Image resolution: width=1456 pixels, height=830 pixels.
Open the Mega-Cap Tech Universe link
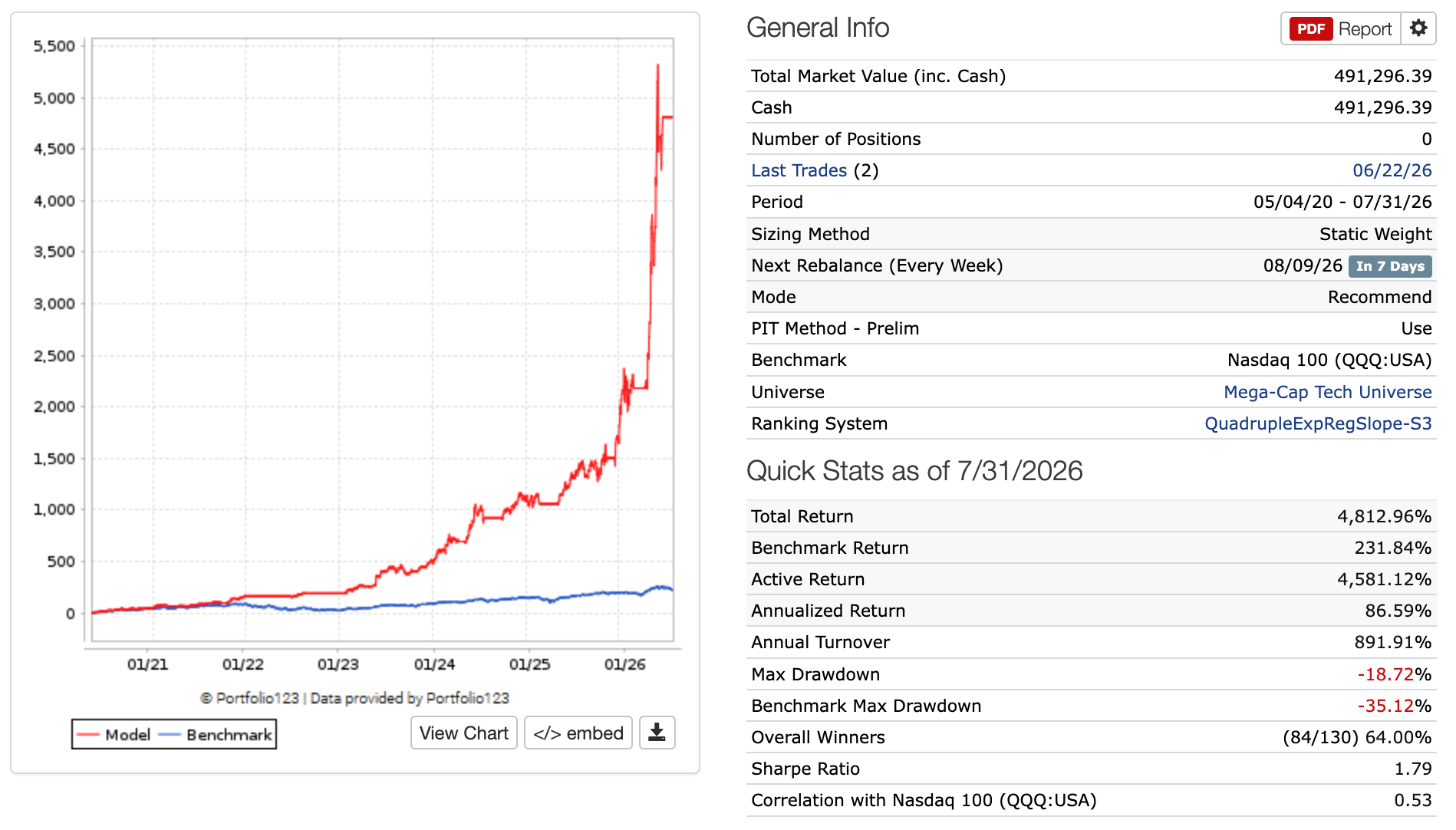(1327, 392)
